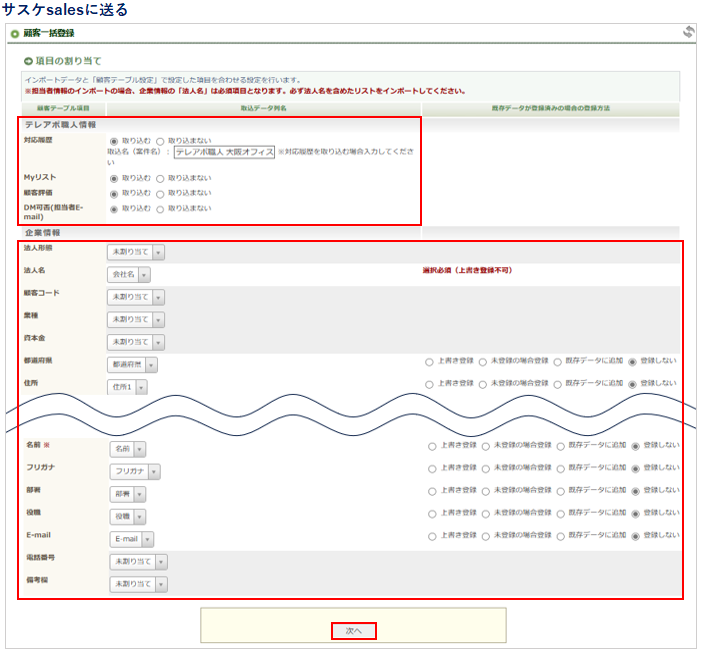Choose 登録しない for 都道府県 row
Image resolution: width=701 pixels, height=654 pixels.
point(632,362)
